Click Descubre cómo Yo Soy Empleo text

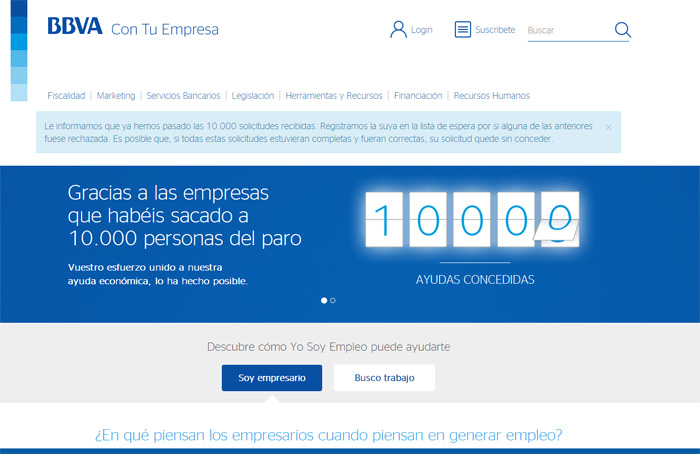pyautogui.click(x=329, y=347)
